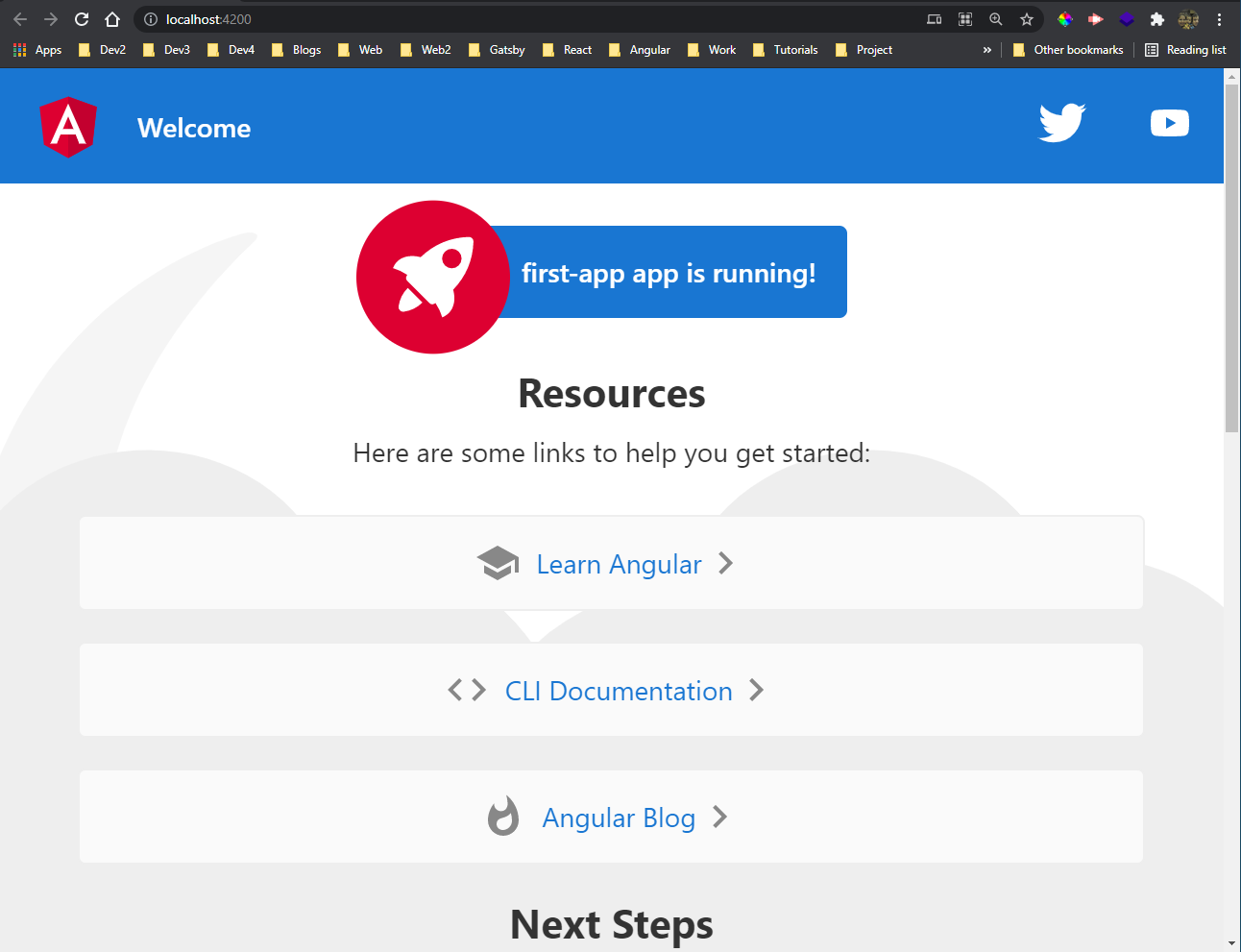Click the profile avatar icon

click(1188, 19)
